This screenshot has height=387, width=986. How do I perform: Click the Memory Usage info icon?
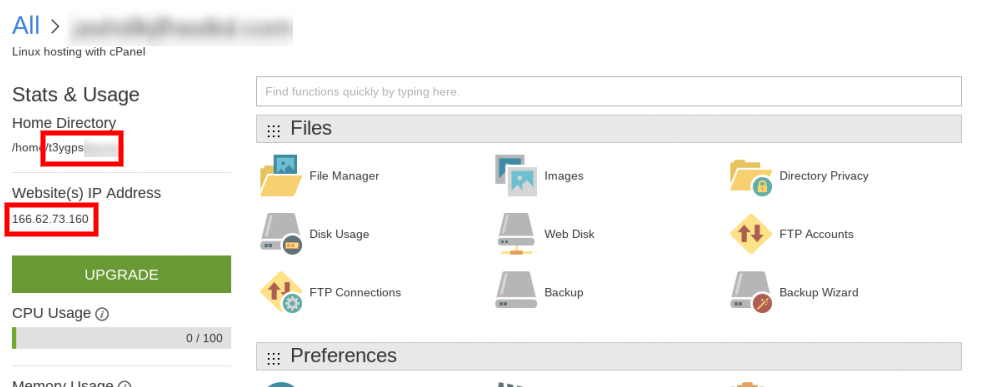pyautogui.click(x=124, y=385)
